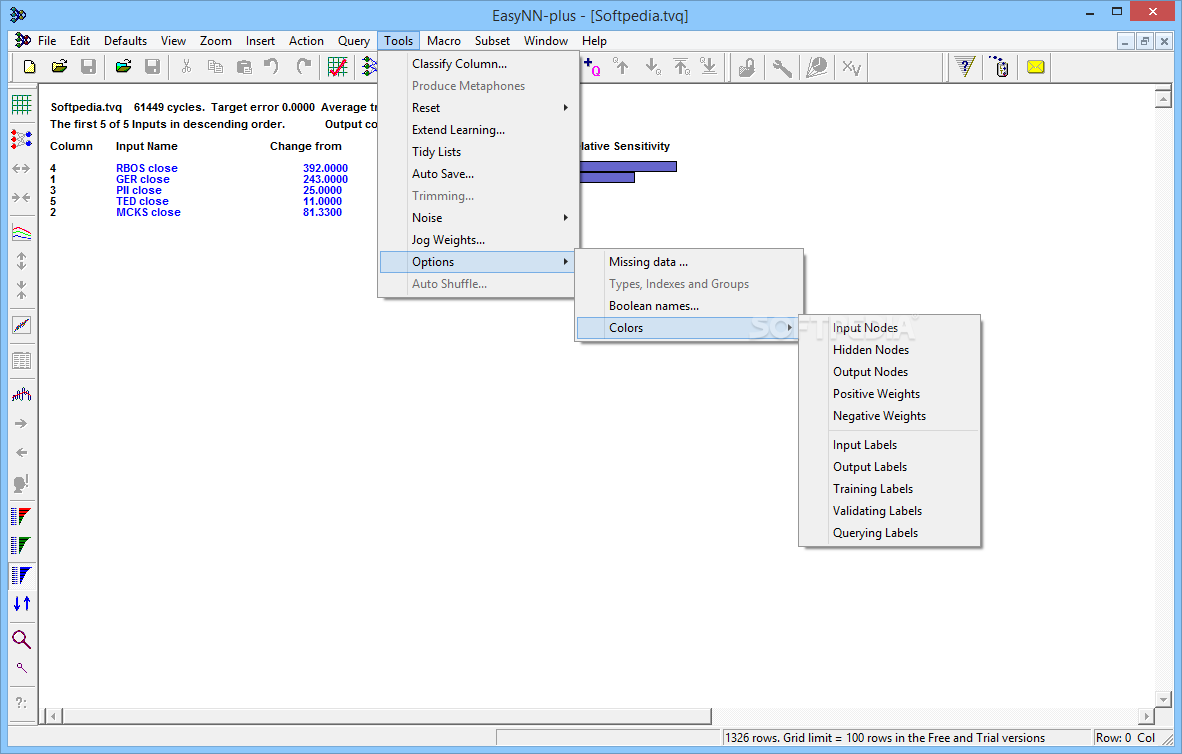The width and height of the screenshot is (1182, 754).
Task: Open the Macro menu
Action: pos(443,41)
